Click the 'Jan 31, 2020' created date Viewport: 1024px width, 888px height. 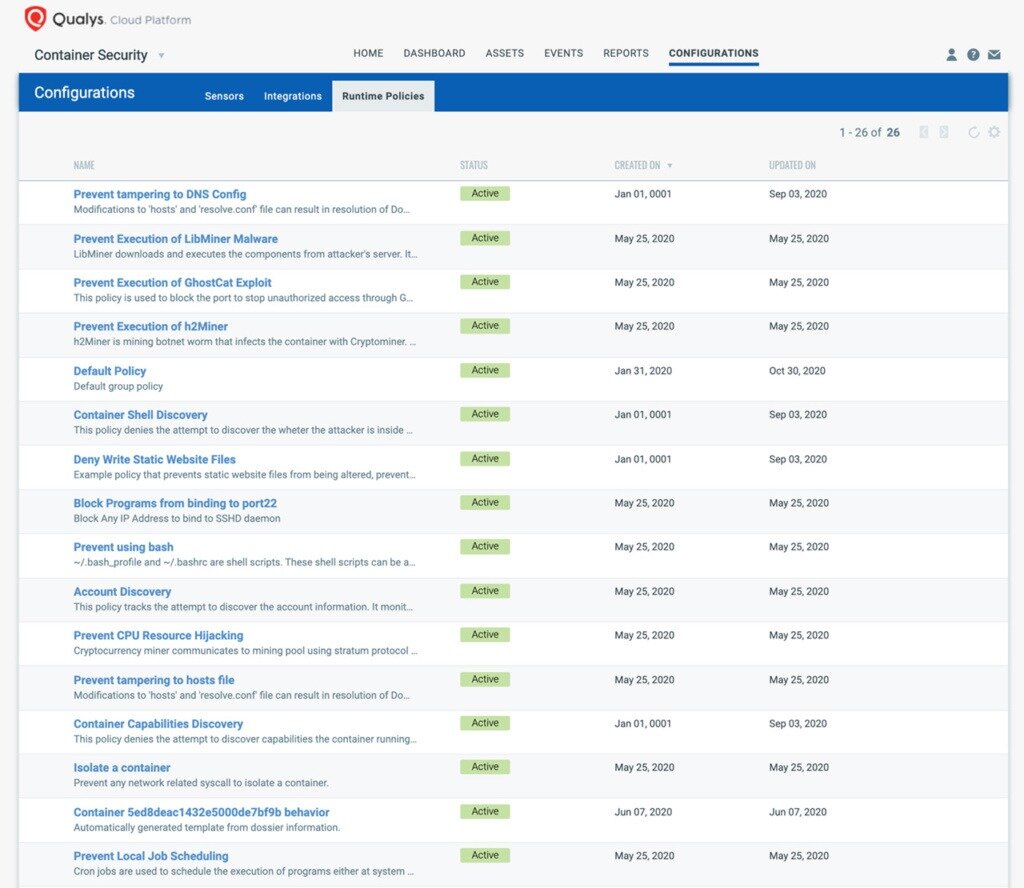pyautogui.click(x=643, y=371)
